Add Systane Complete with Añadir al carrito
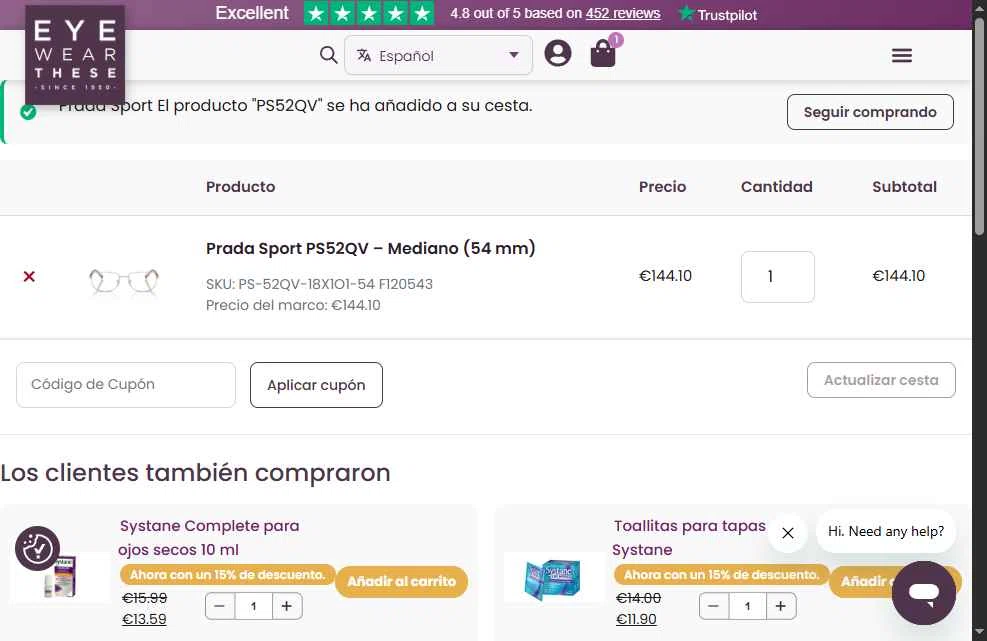Viewport: 987px width, 641px height. point(402,581)
